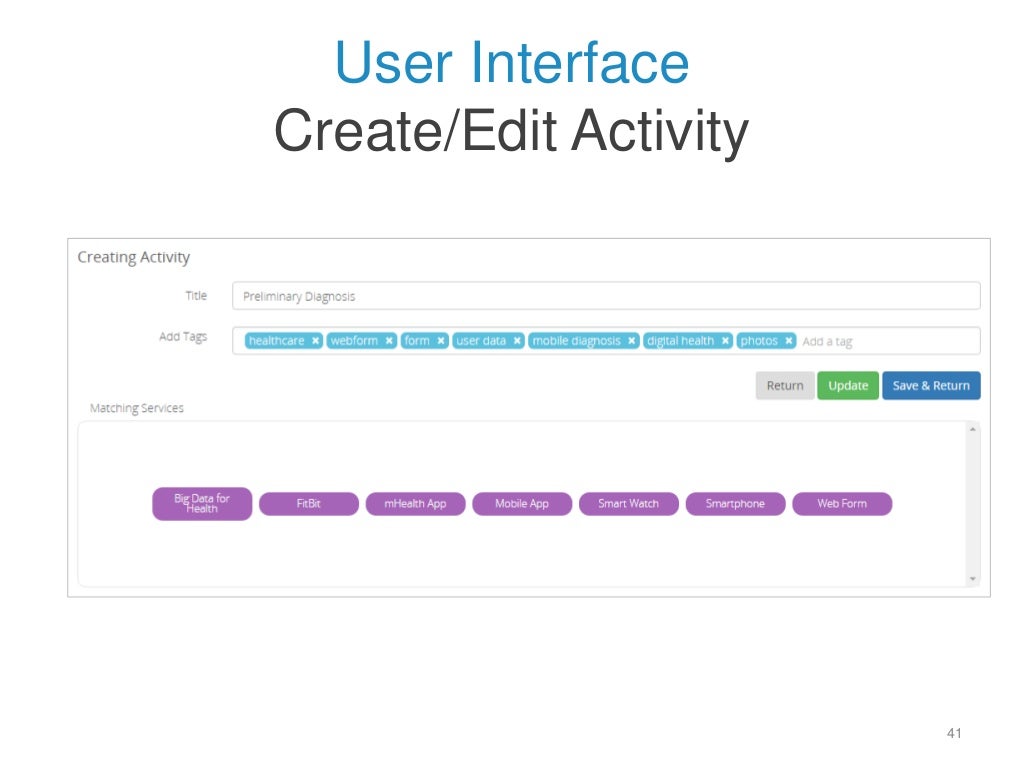This screenshot has height=768, width=1024.
Task: Select the Mobile App service
Action: [522, 504]
